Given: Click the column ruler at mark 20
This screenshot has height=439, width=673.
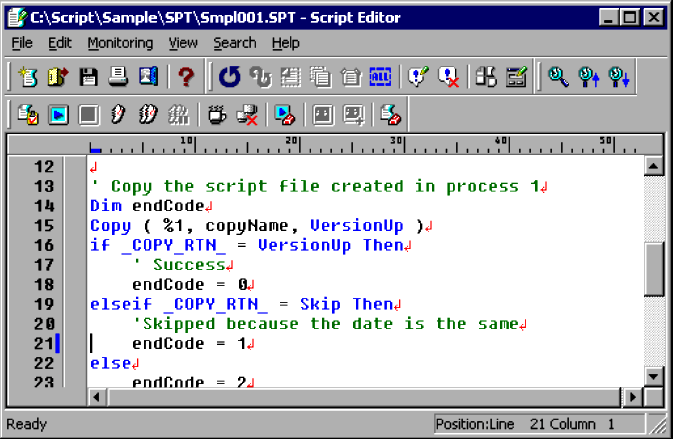Looking at the screenshot, I should [x=299, y=145].
